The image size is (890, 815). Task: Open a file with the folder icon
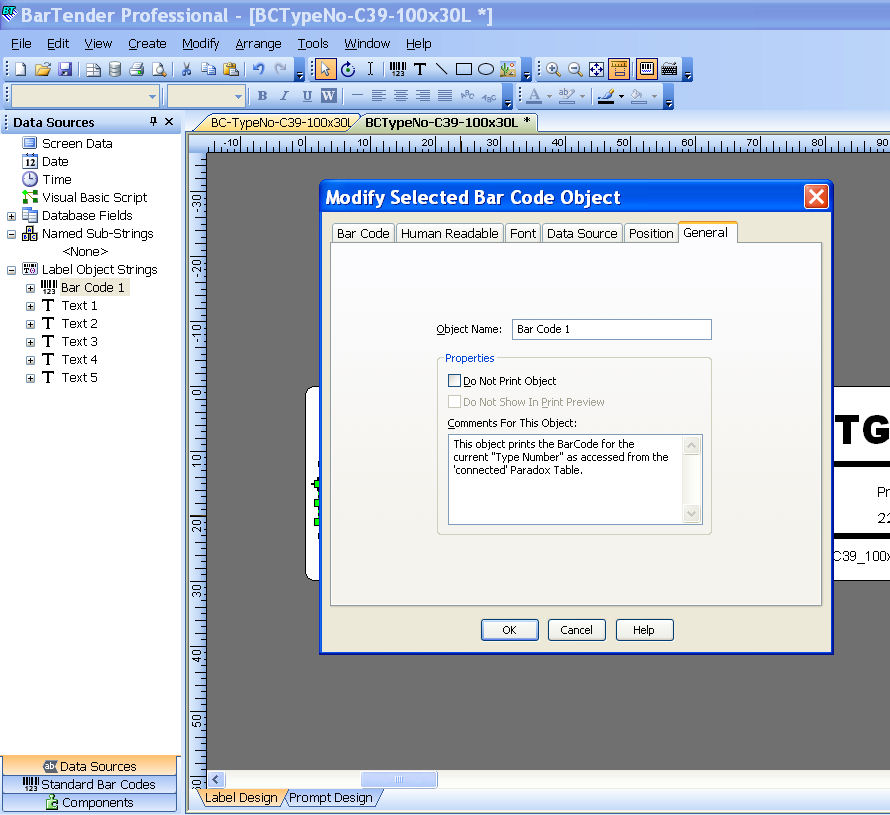(43, 69)
